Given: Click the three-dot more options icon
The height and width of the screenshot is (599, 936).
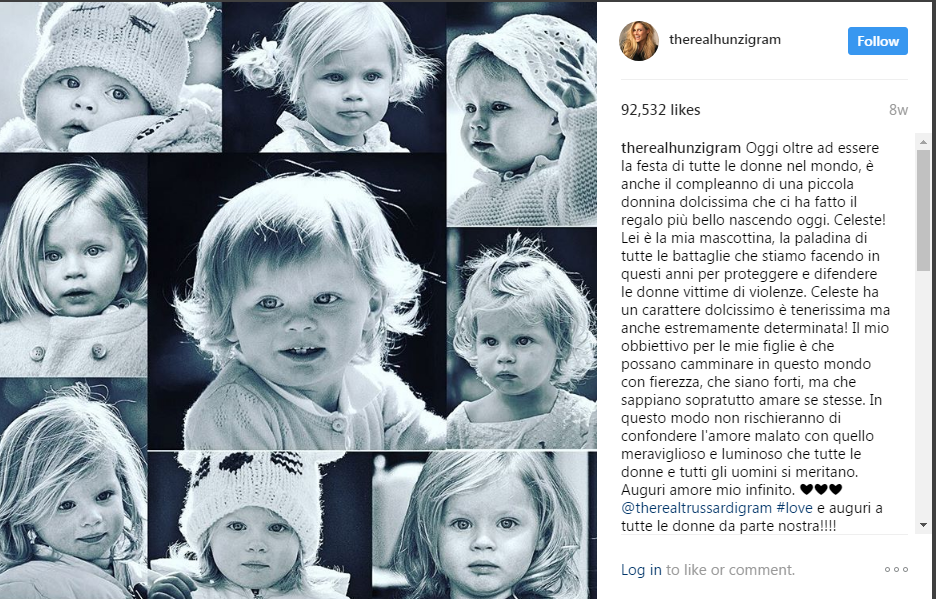Looking at the screenshot, I should (x=897, y=570).
